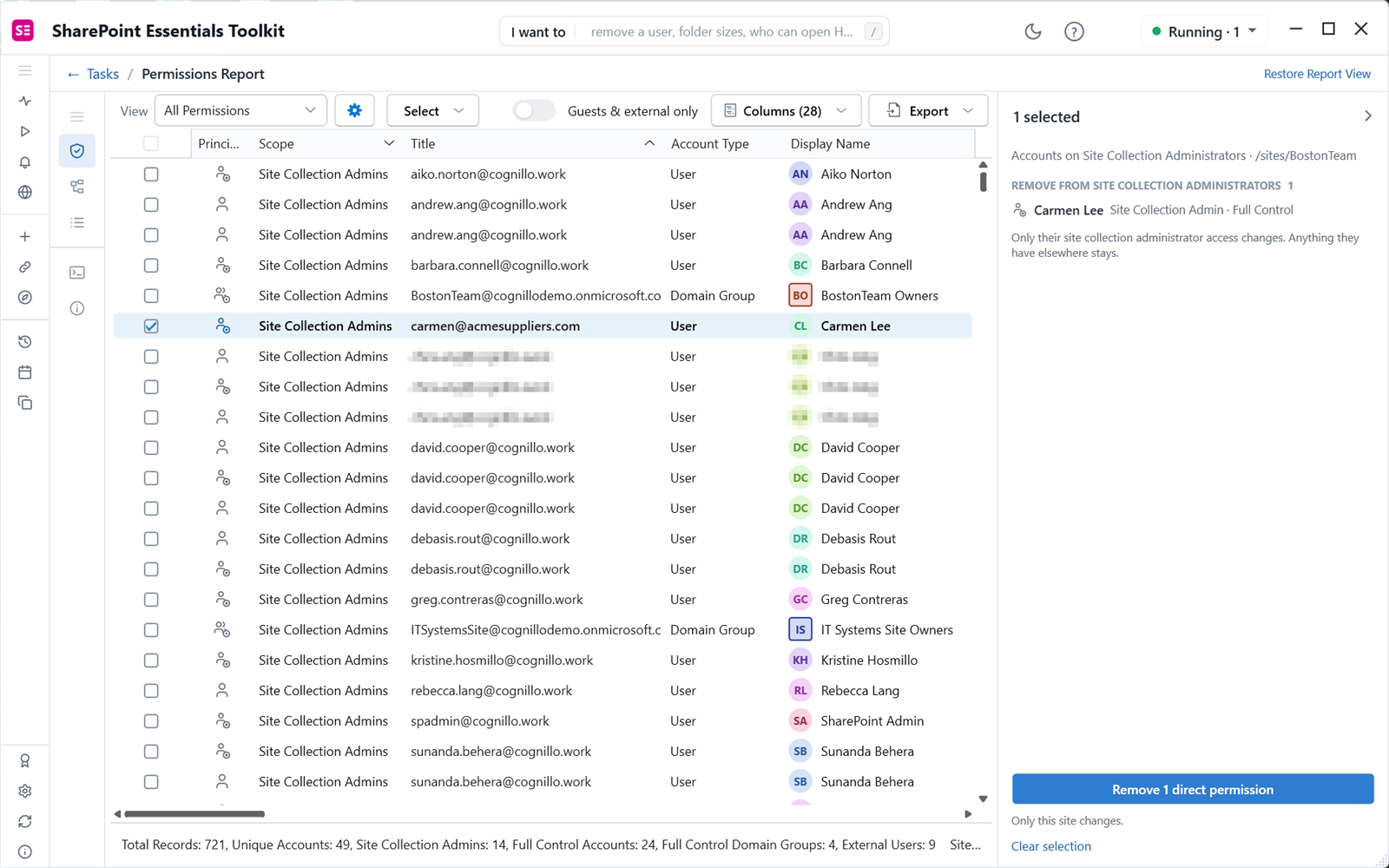The image size is (1389, 868).
Task: Toggle the Guests & external only switch
Action: point(533,111)
